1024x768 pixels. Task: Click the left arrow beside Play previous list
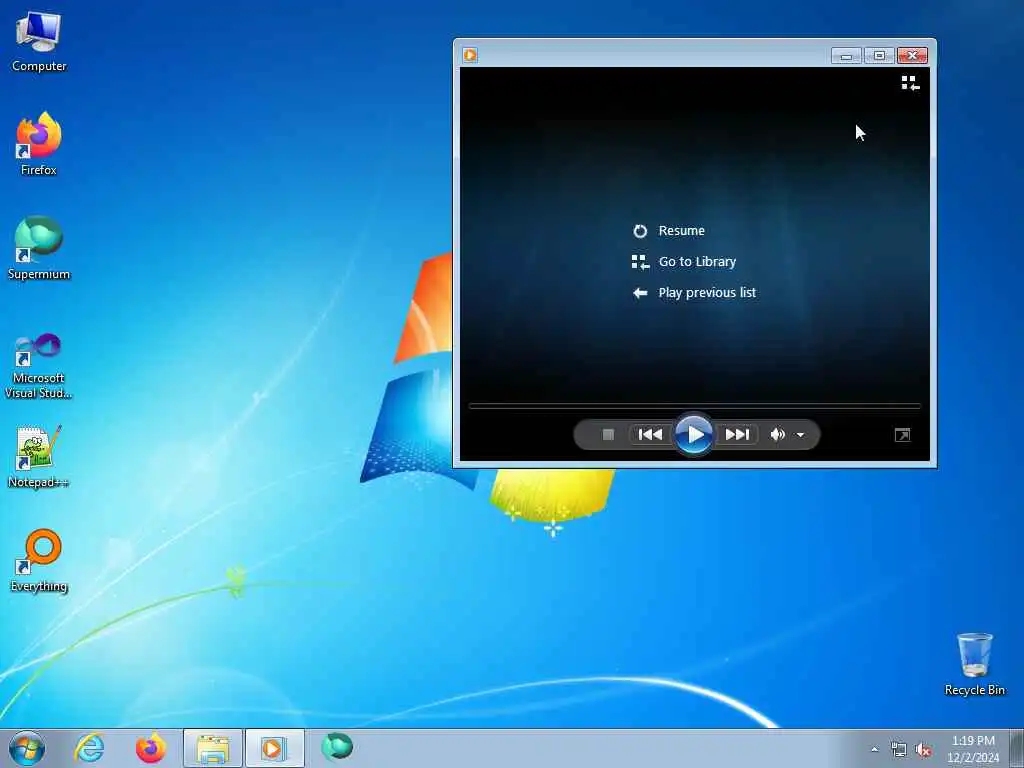click(x=640, y=293)
